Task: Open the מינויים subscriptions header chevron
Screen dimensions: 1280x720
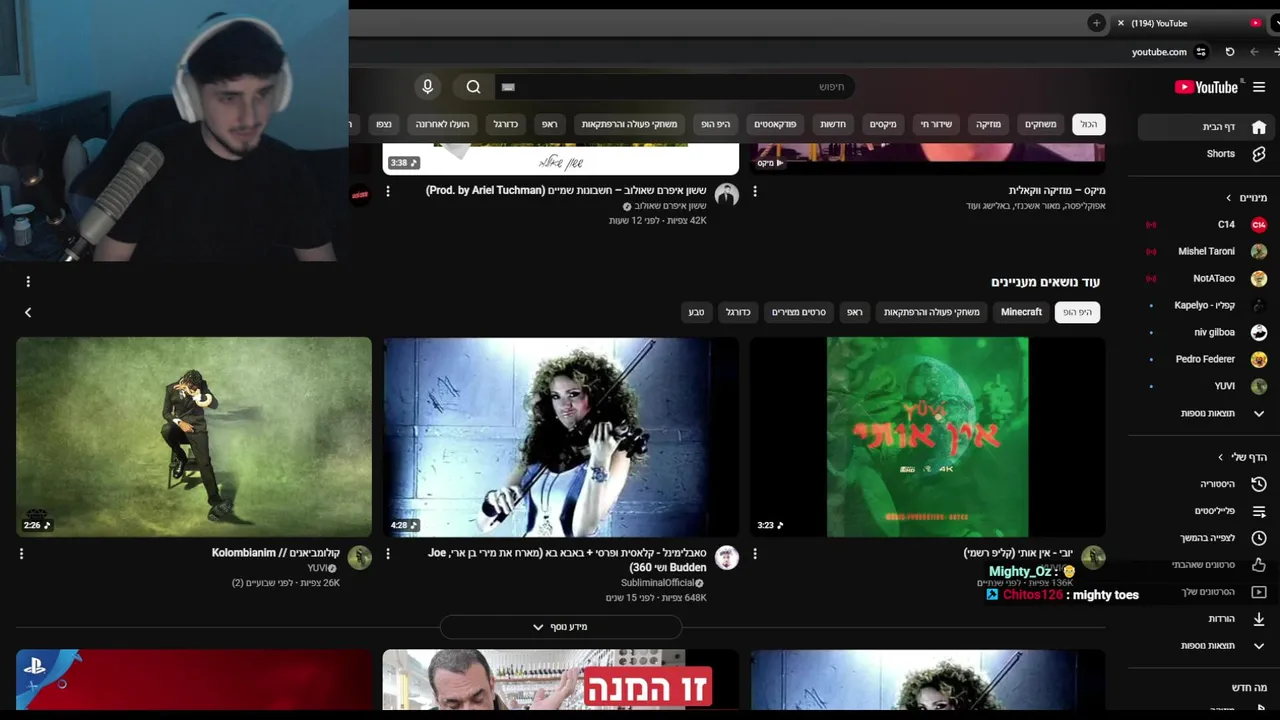Action: tap(1229, 198)
